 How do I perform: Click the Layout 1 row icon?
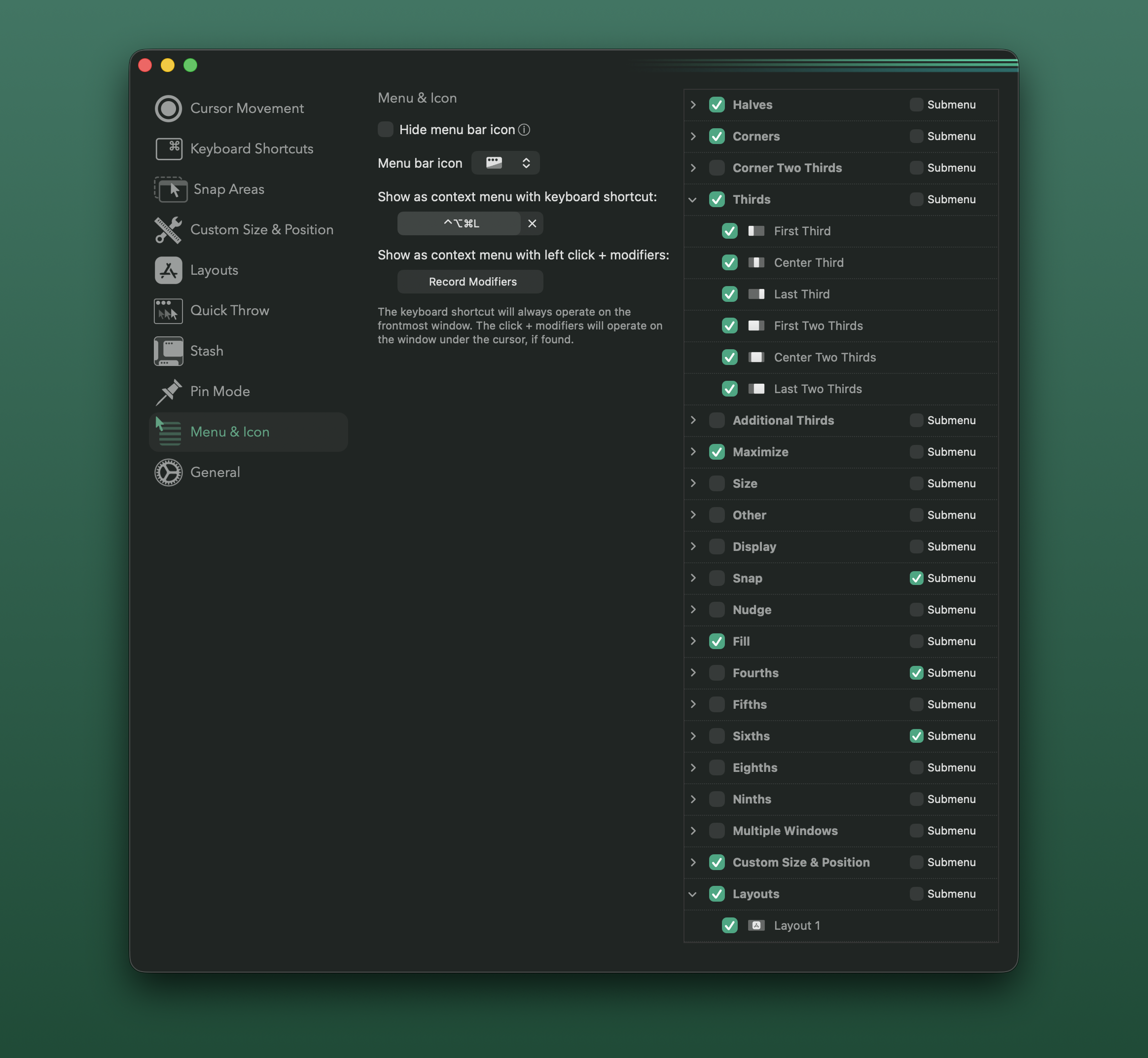756,925
